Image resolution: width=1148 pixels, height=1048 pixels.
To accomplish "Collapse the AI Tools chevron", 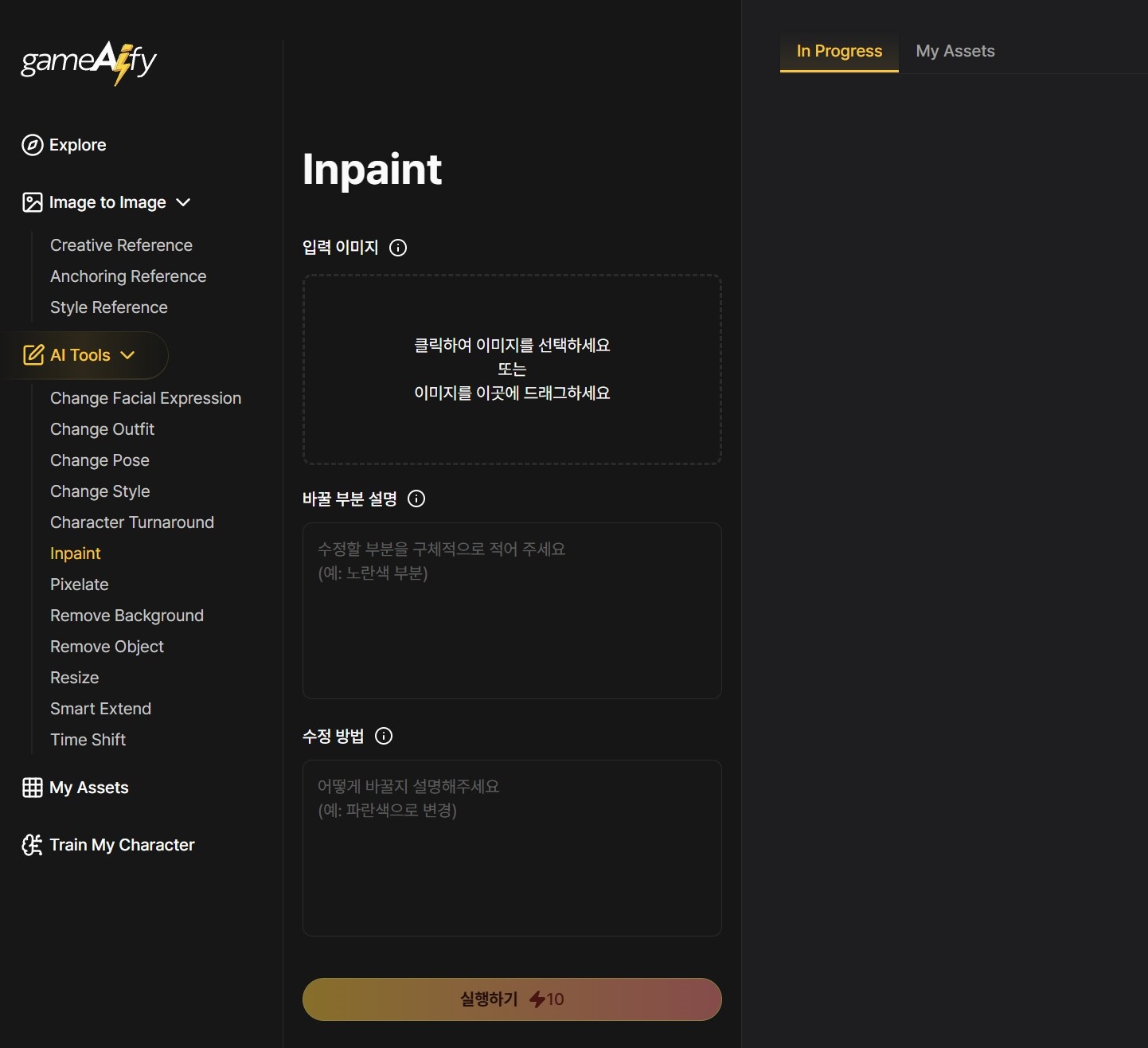I will [127, 355].
